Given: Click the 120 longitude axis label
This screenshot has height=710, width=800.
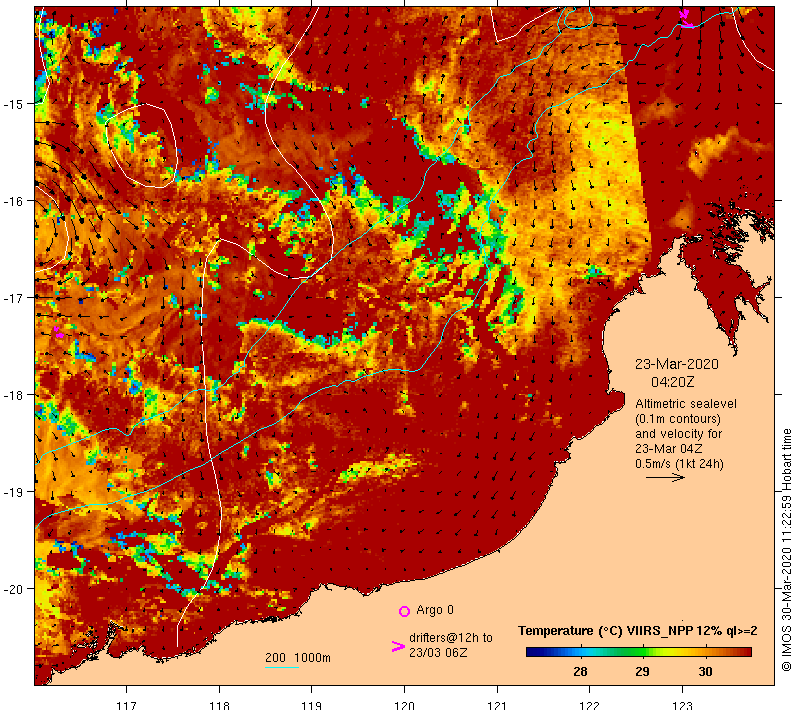Looking at the screenshot, I should point(405,705).
